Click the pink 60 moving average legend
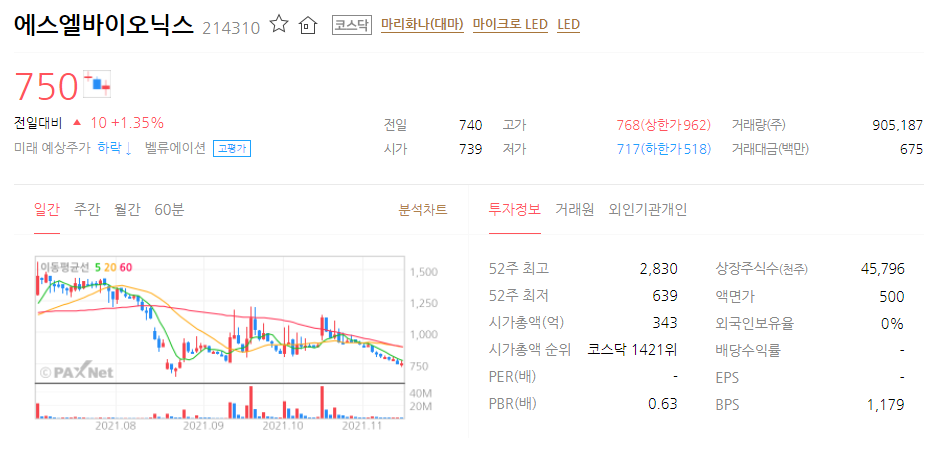936x452 pixels. 125,267
